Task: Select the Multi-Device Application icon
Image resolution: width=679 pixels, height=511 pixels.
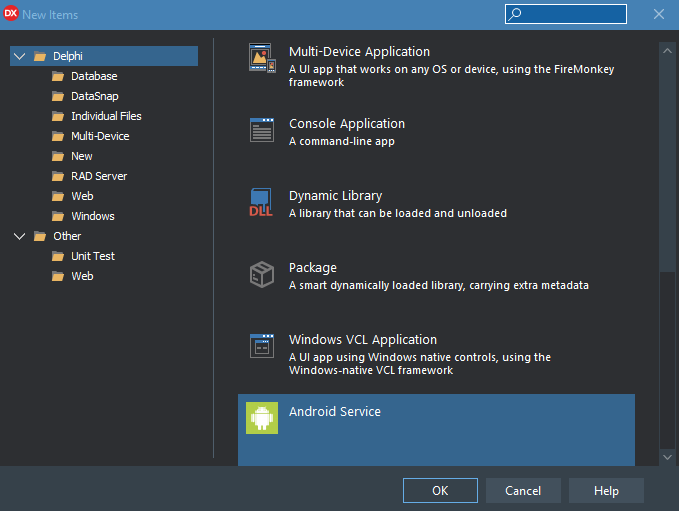Action: [262, 58]
